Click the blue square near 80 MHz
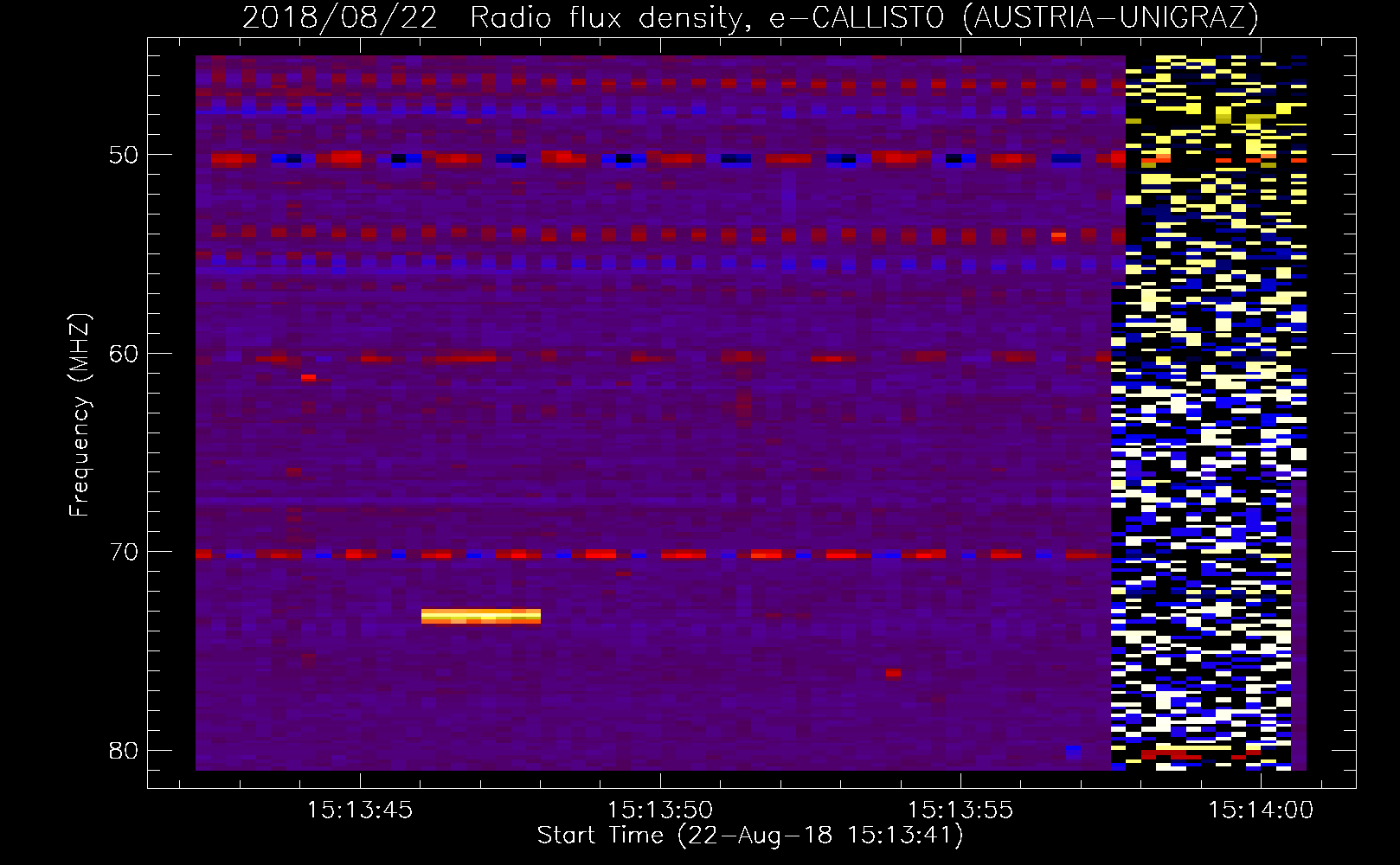The height and width of the screenshot is (865, 1400). pos(1073,751)
